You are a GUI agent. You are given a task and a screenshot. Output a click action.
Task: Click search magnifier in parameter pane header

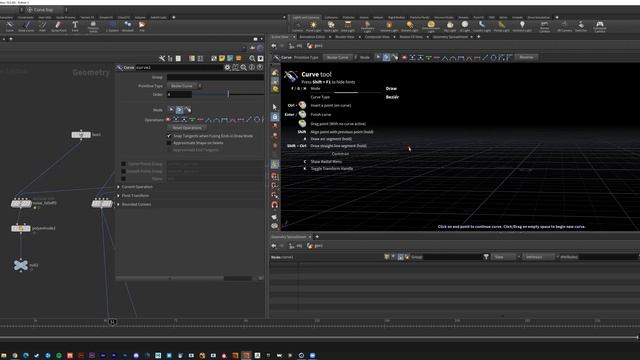click(x=244, y=67)
